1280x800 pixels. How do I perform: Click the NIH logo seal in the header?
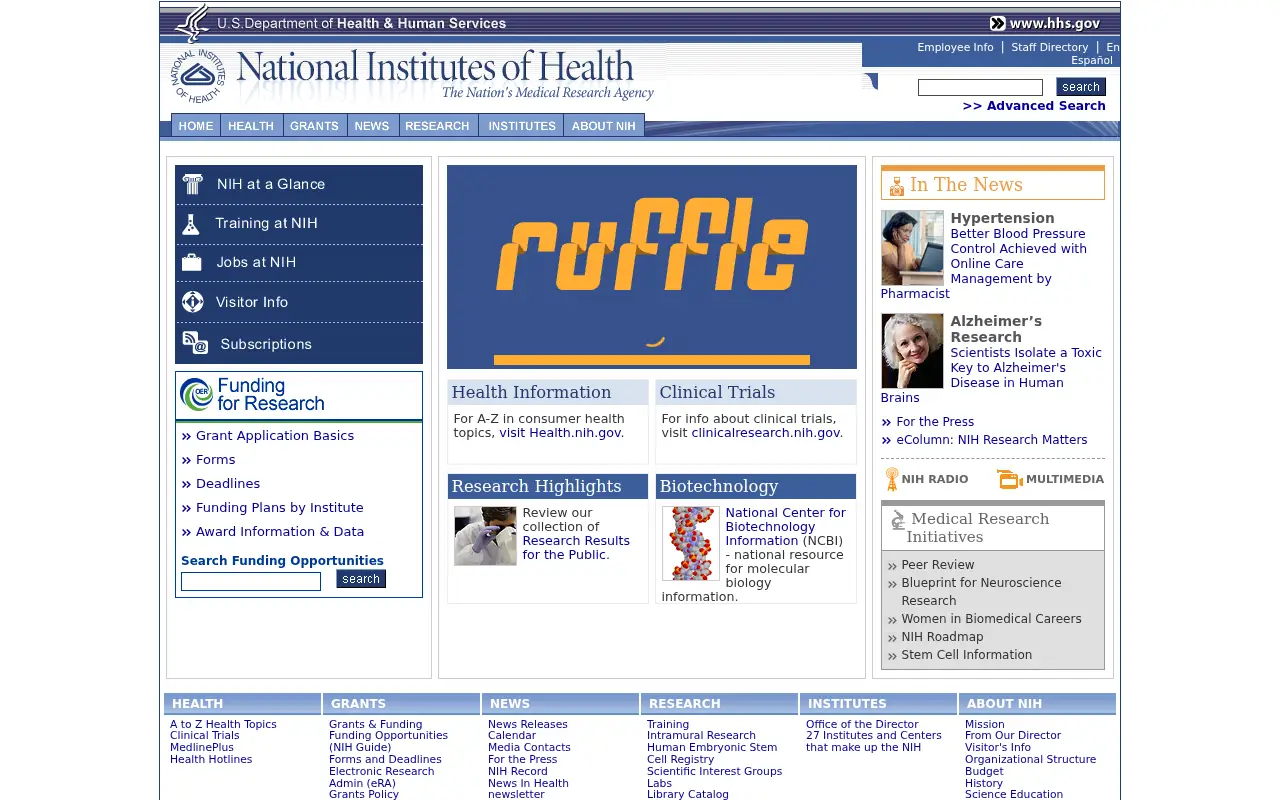click(197, 76)
